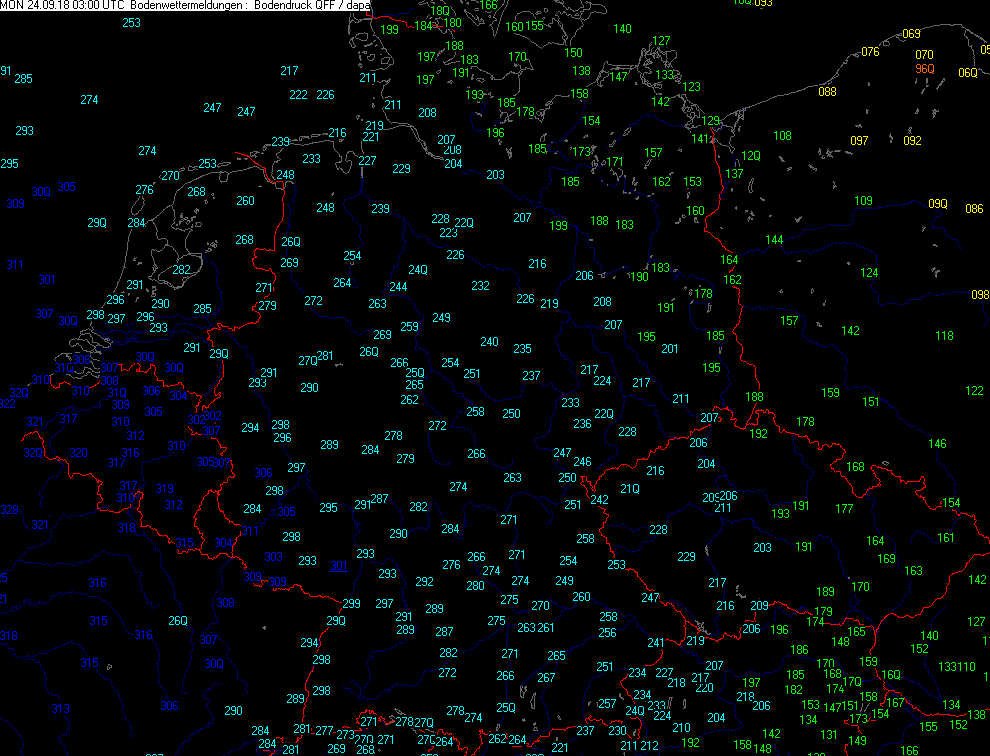The height and width of the screenshot is (756, 990).
Task: Click the underlined 301 station reading
Action: (339, 567)
